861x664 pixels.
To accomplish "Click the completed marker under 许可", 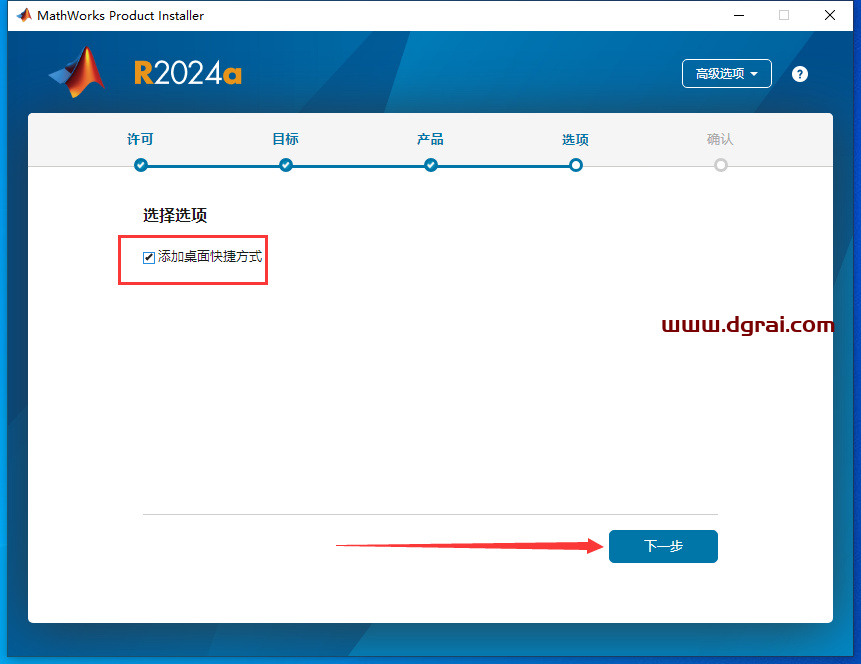I will click(x=141, y=165).
